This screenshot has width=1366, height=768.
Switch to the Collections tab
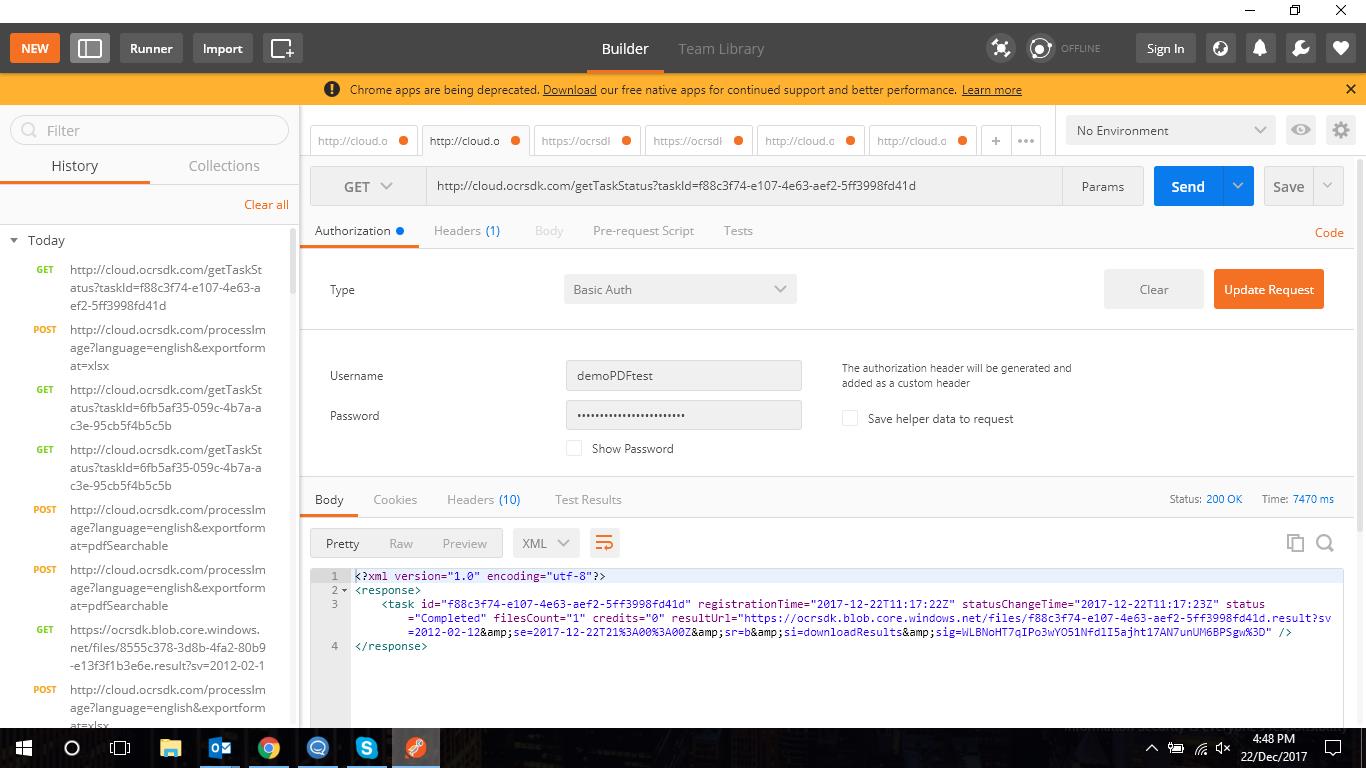224,165
